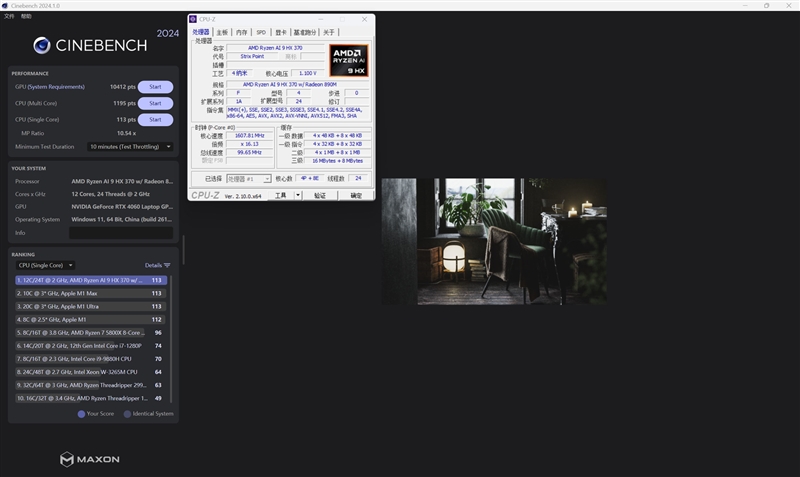Click the 验证 button in CPU-Z
Image resolution: width=800 pixels, height=477 pixels.
[320, 195]
